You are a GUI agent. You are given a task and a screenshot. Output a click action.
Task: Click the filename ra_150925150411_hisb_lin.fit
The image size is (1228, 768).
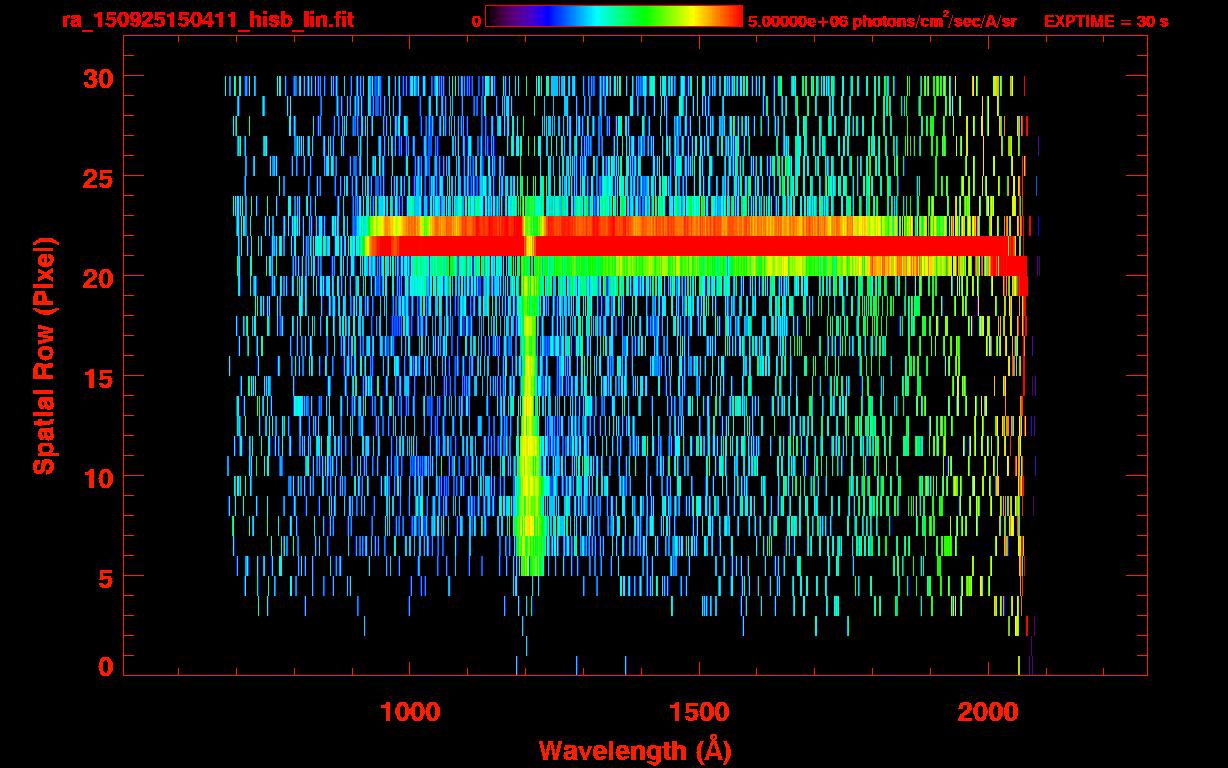207,20
